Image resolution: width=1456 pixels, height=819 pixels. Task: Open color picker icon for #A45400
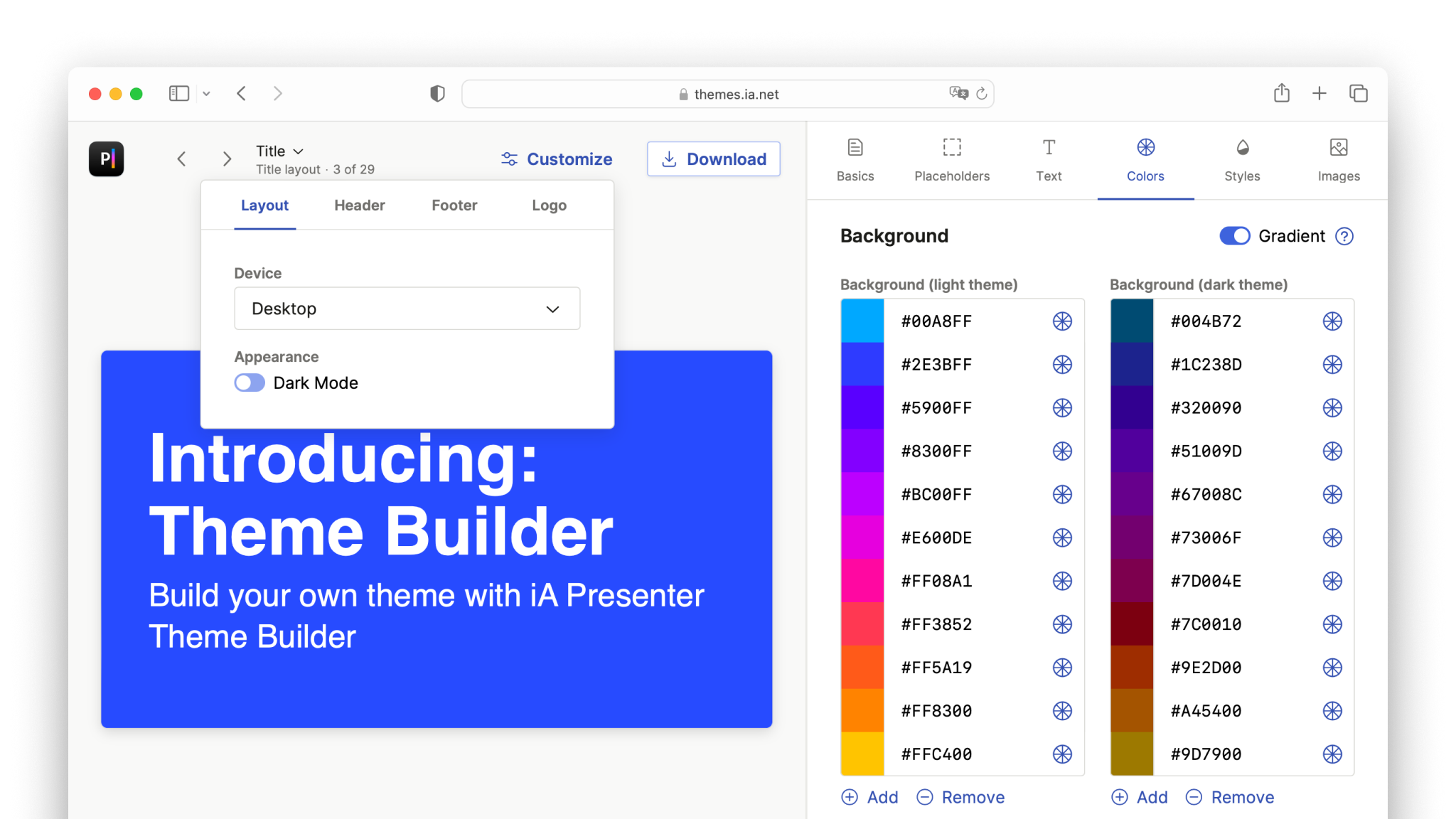tap(1332, 711)
